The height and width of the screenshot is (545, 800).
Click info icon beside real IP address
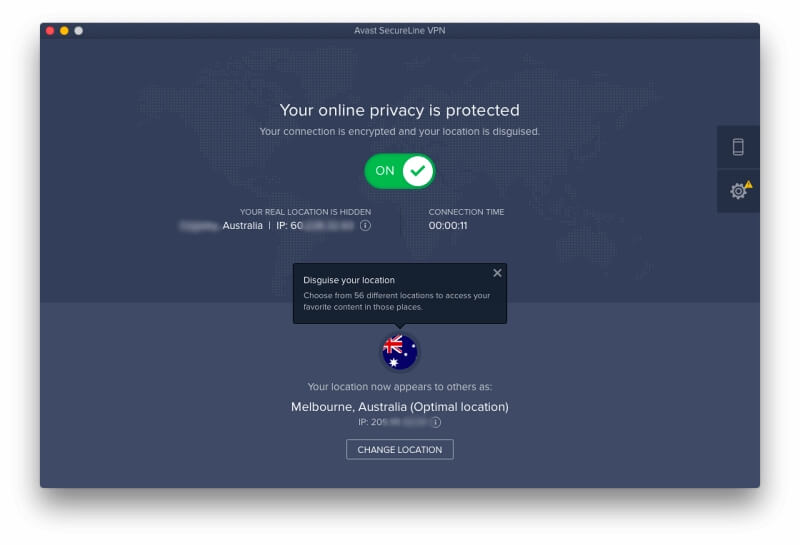click(365, 226)
